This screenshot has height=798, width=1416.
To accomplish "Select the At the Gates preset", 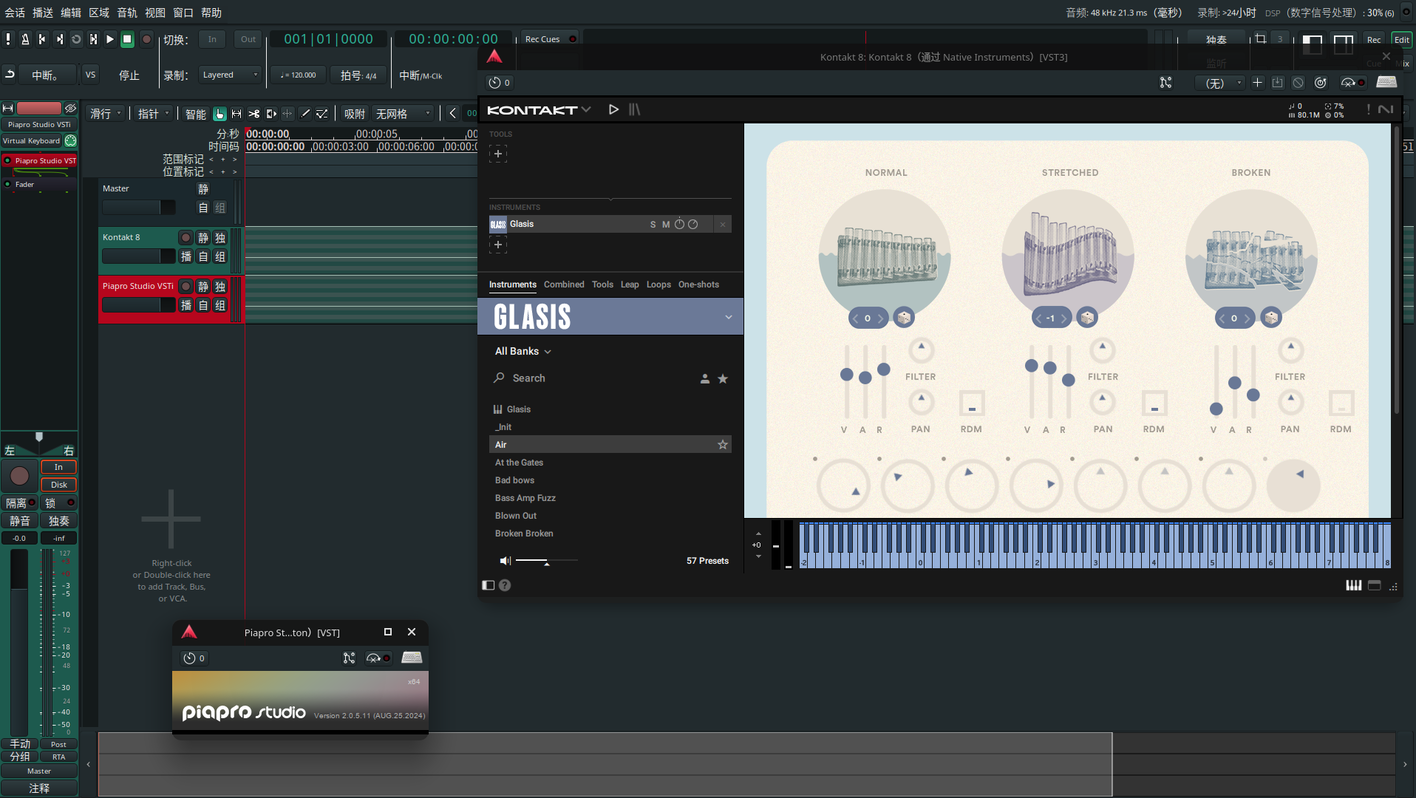I will click(x=610, y=463).
